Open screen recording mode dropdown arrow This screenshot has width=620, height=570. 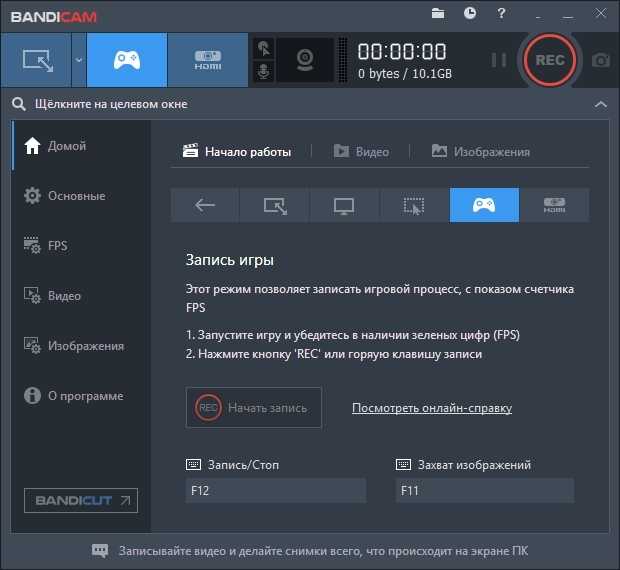[79, 60]
